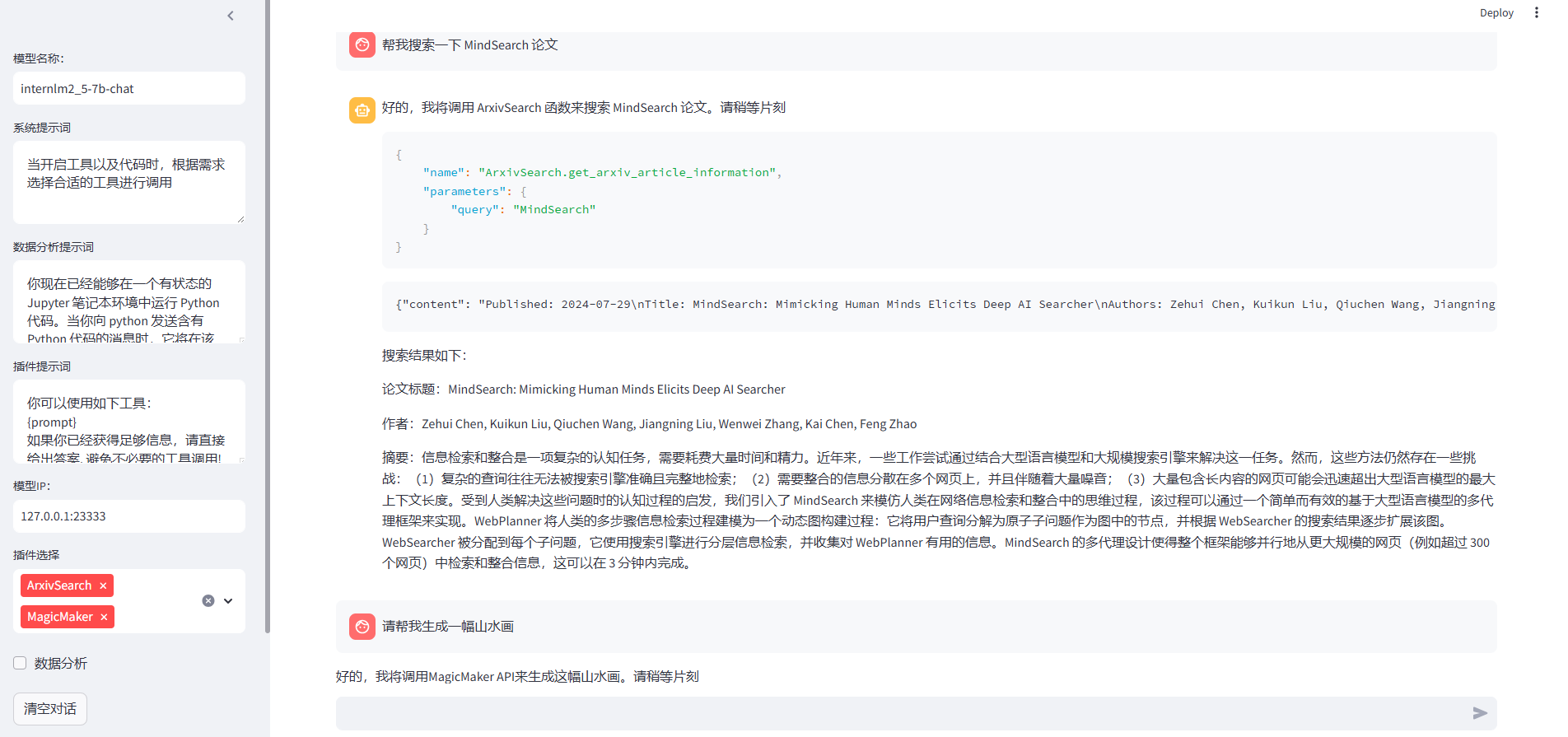
Task: Click the 模型名称 input field
Action: (129, 88)
